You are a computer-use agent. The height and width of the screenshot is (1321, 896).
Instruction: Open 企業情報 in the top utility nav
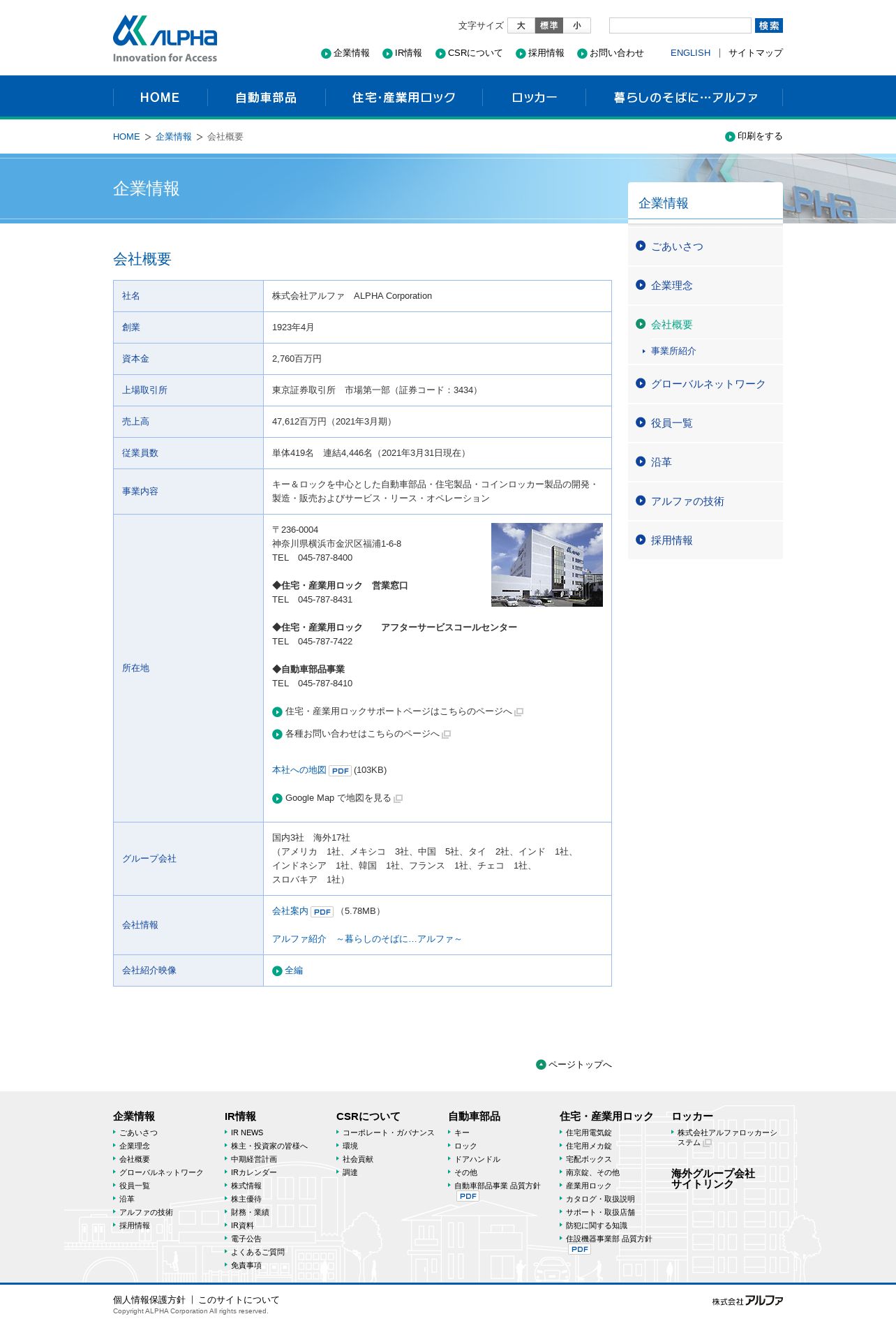345,53
